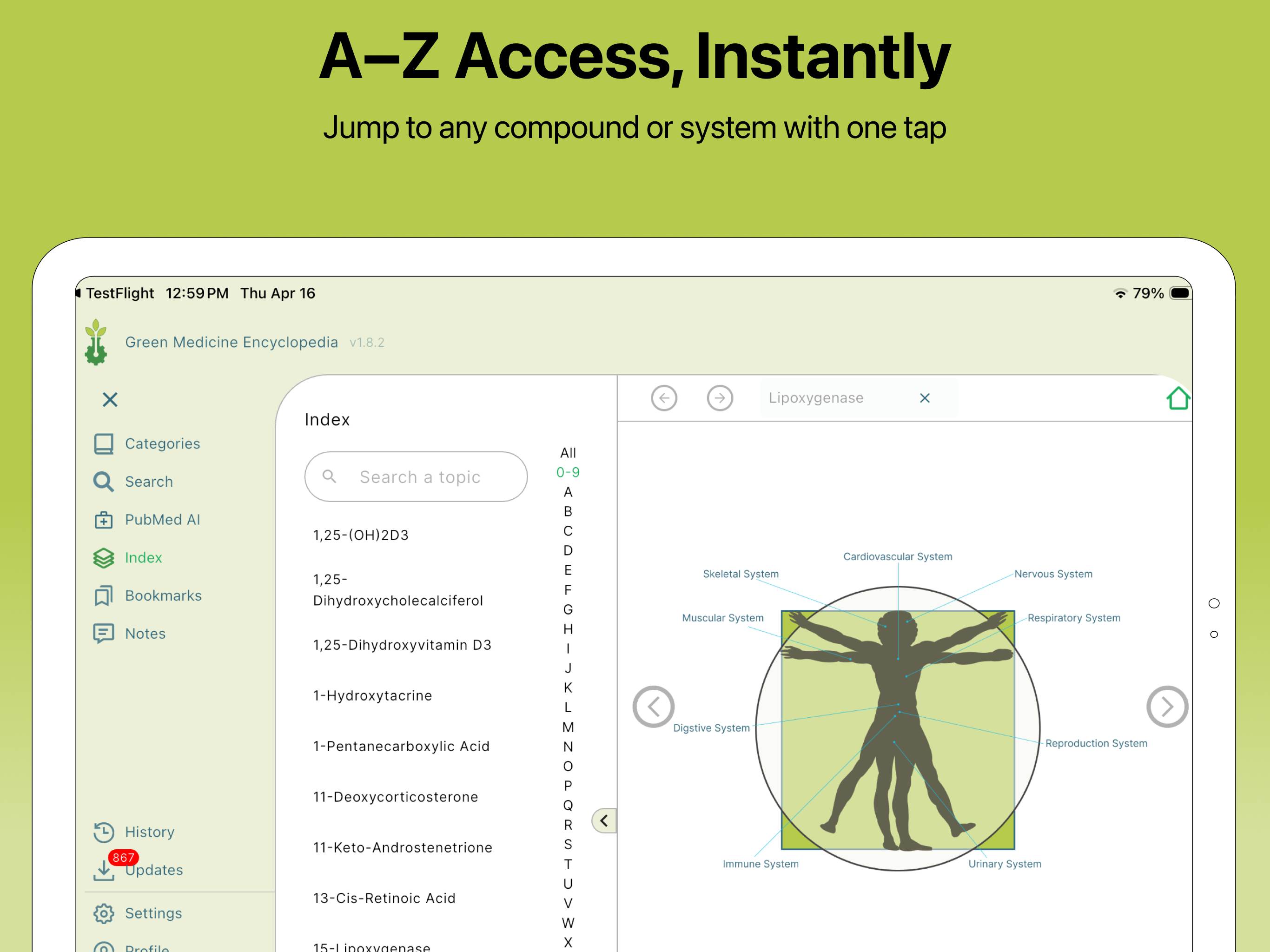The width and height of the screenshot is (1270, 952).
Task: Open the 1,25-Dihydroxyvitamin D3 entry
Action: point(402,645)
